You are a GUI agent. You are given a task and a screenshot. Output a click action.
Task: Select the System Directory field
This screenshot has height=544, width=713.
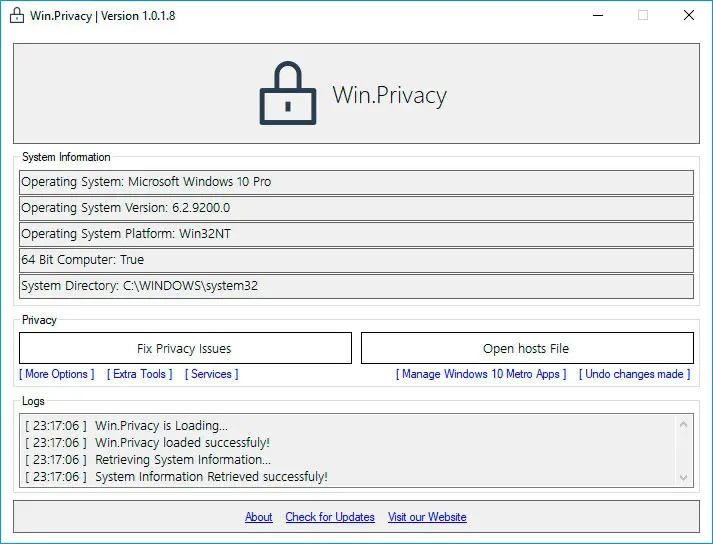(356, 286)
